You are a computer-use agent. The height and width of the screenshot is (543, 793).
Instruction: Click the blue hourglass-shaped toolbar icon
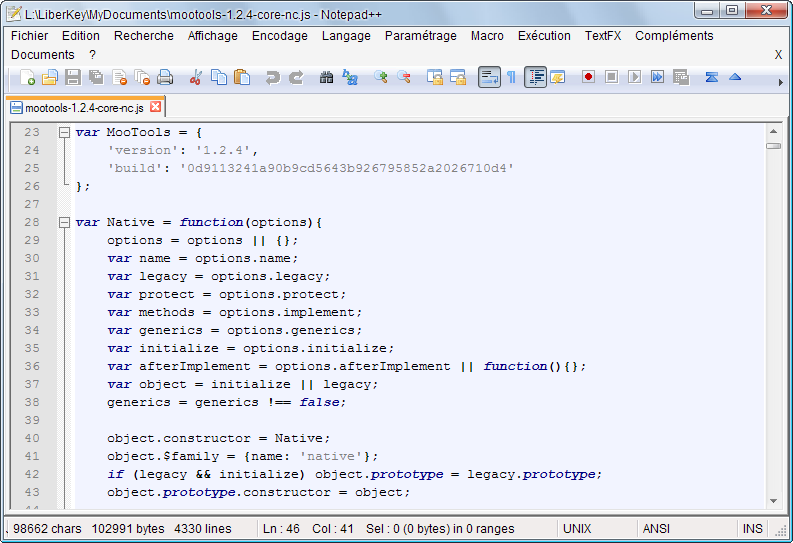click(712, 77)
